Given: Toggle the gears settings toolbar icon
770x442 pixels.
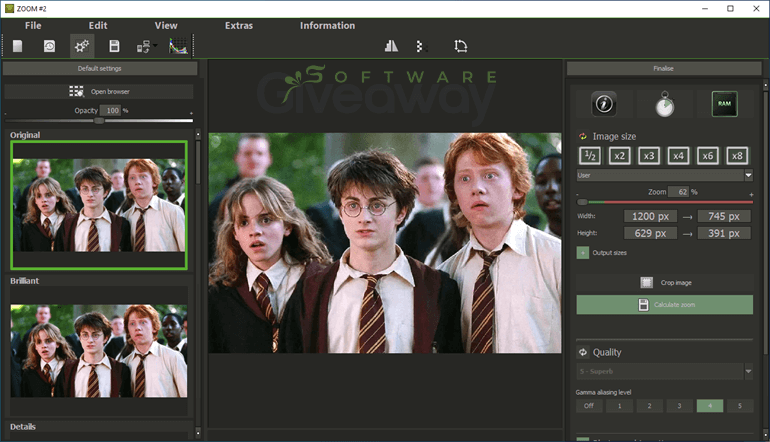Looking at the screenshot, I should point(82,46).
